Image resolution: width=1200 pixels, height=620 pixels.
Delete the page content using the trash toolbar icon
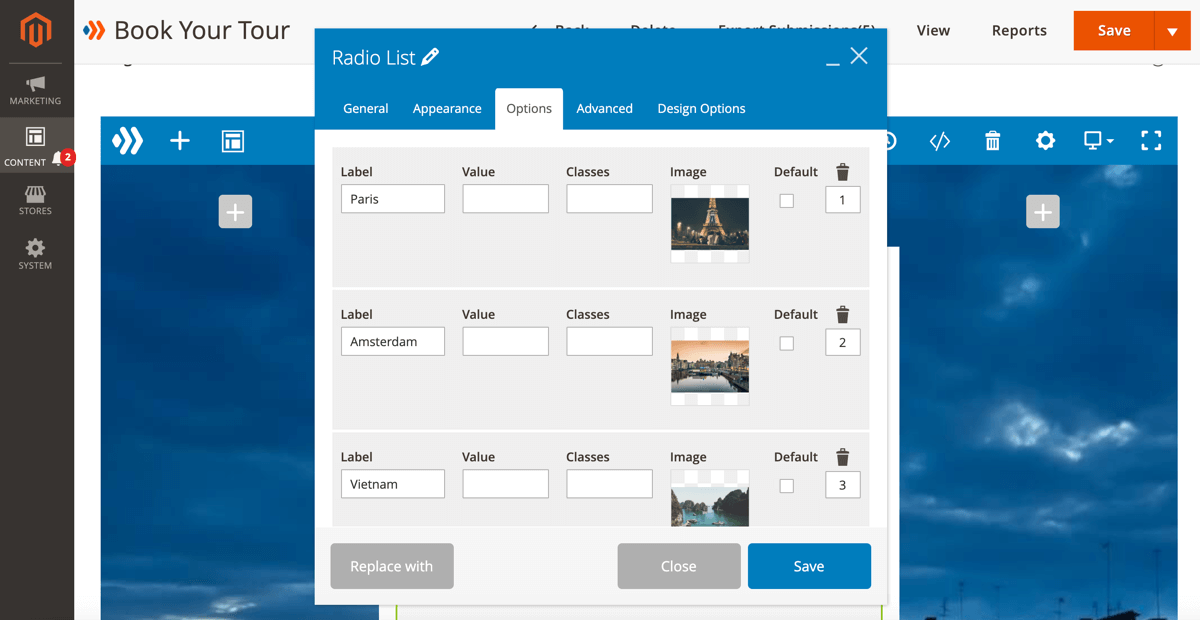click(x=992, y=141)
